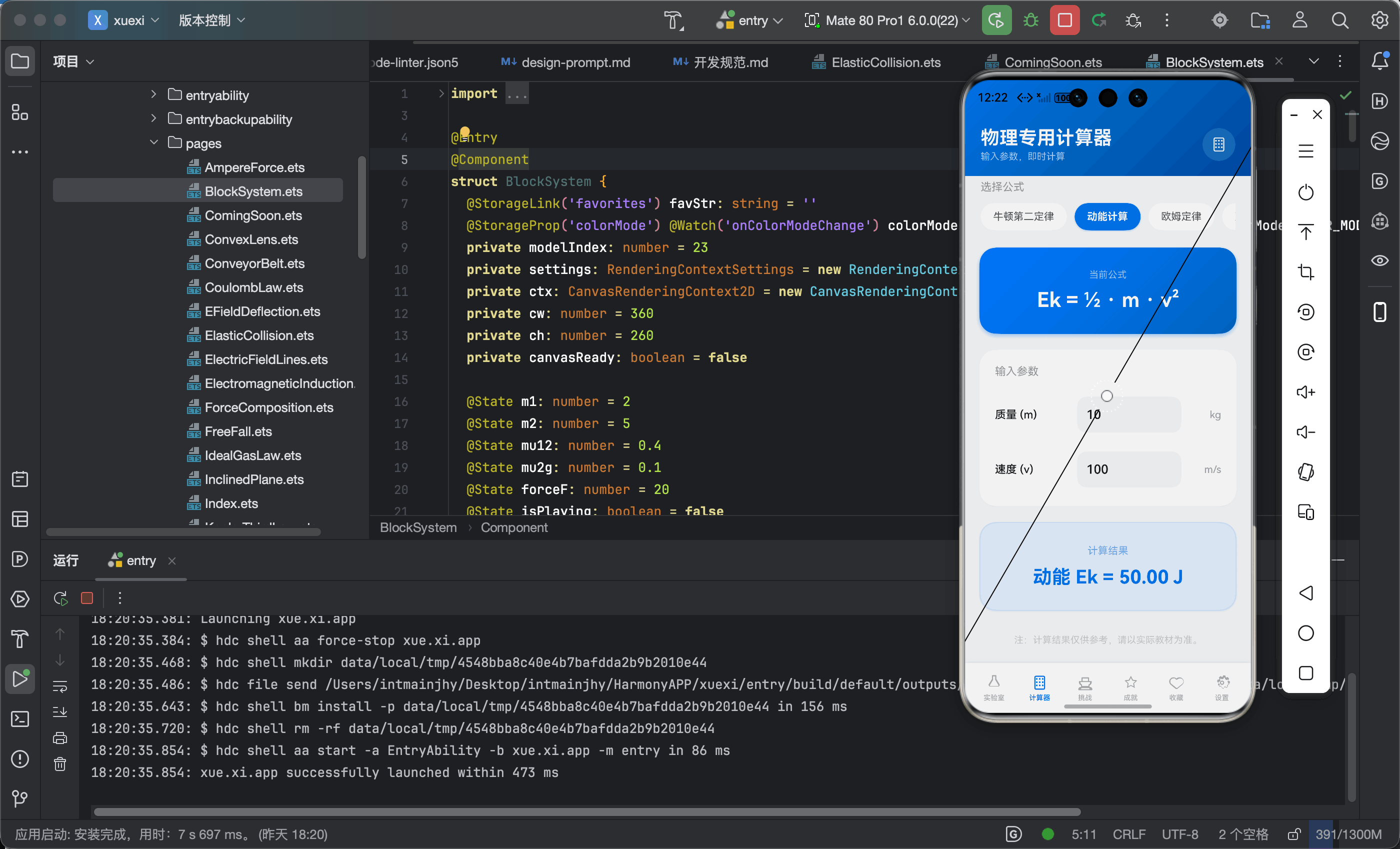Expand the entryability folder
1400x849 pixels.
(153, 94)
